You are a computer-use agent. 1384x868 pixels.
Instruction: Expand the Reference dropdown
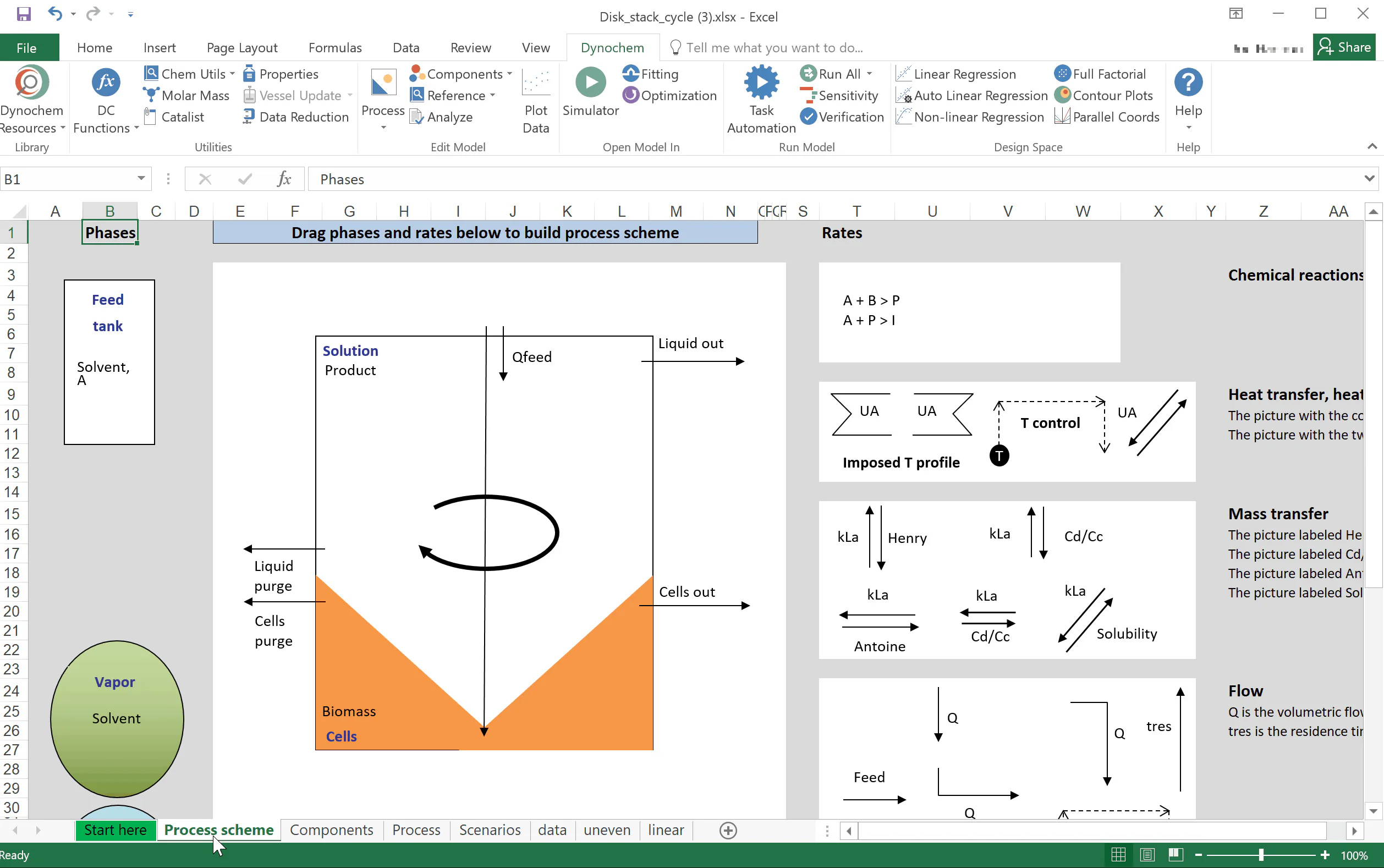[492, 95]
